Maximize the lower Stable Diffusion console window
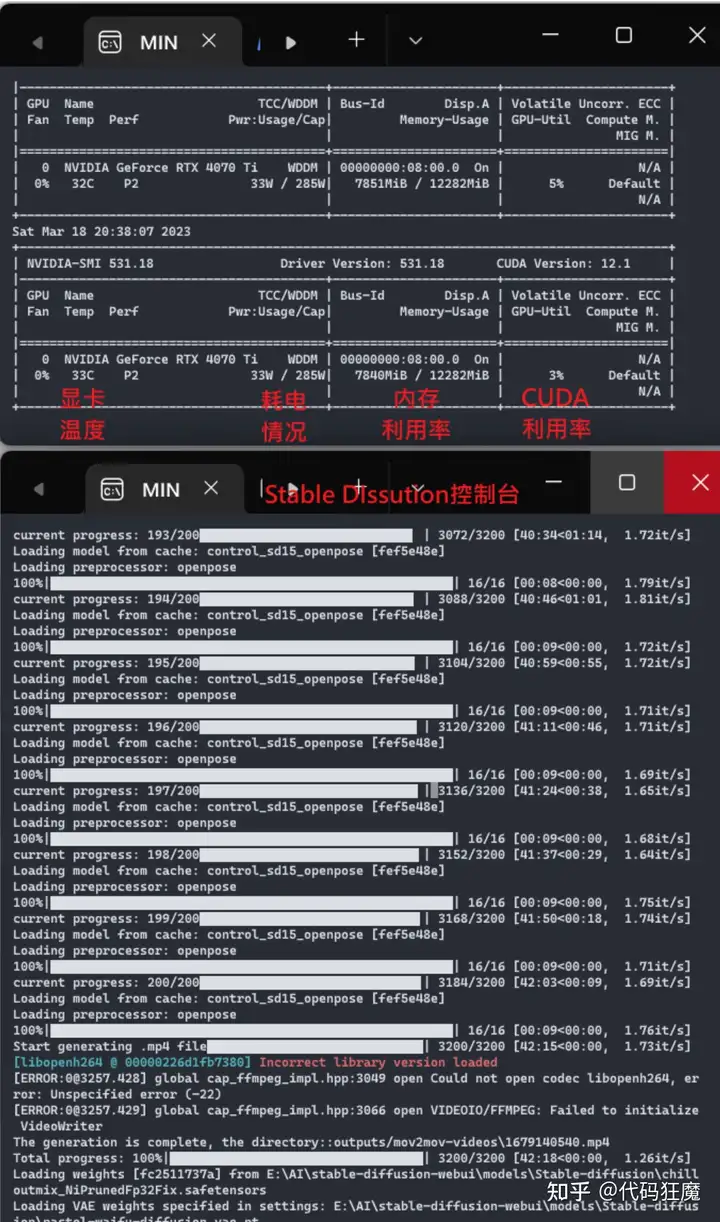Screen dimensions: 720x1222 [x=627, y=483]
